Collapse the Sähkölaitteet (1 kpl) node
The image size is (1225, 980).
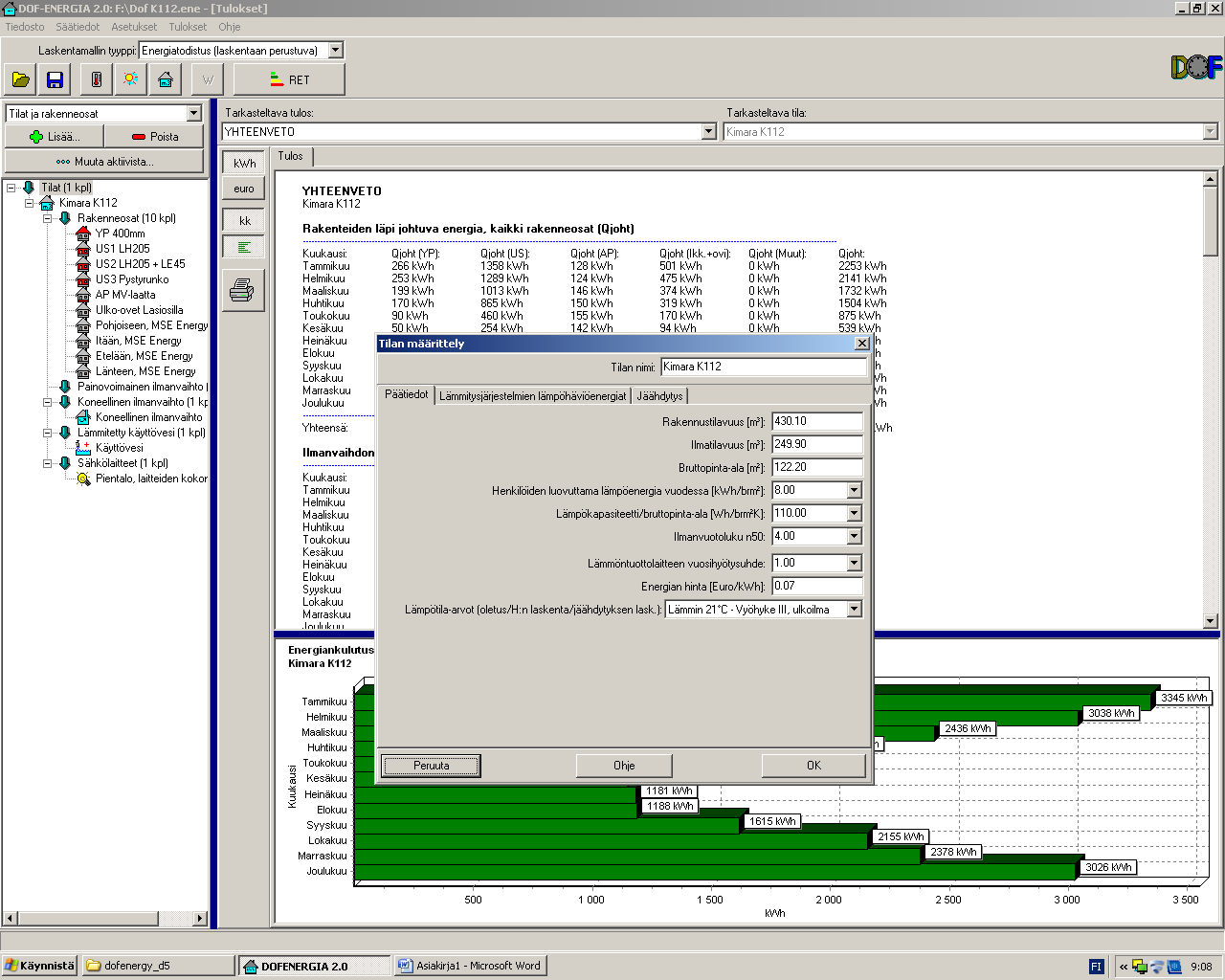coord(48,463)
